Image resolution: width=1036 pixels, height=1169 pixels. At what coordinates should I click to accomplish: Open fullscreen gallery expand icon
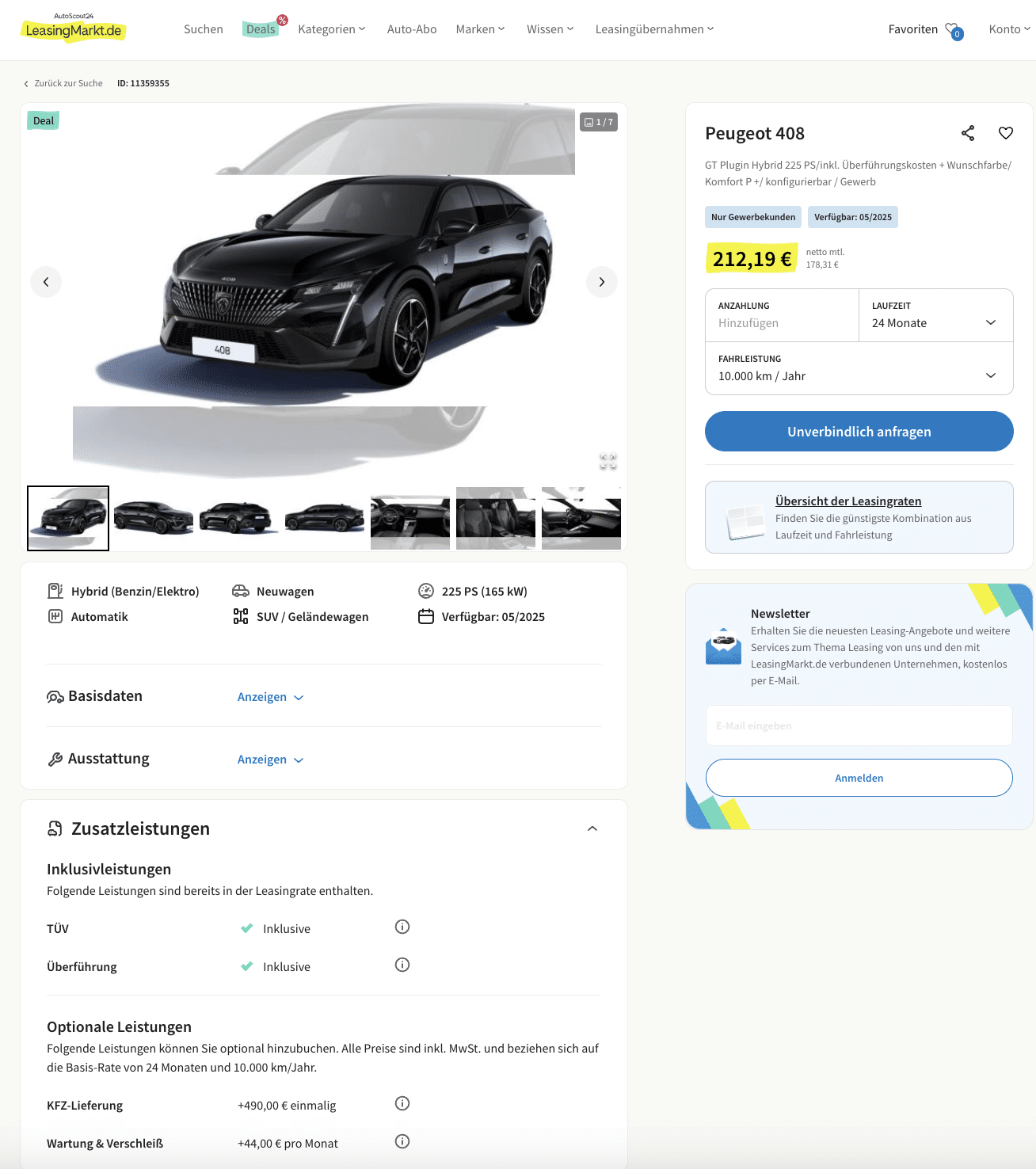pyautogui.click(x=608, y=462)
